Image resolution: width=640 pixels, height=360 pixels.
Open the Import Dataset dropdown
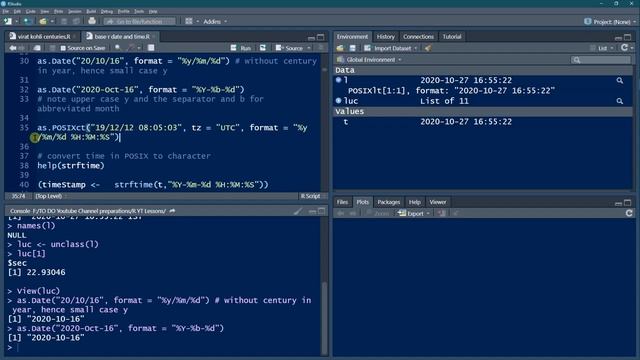[391, 48]
